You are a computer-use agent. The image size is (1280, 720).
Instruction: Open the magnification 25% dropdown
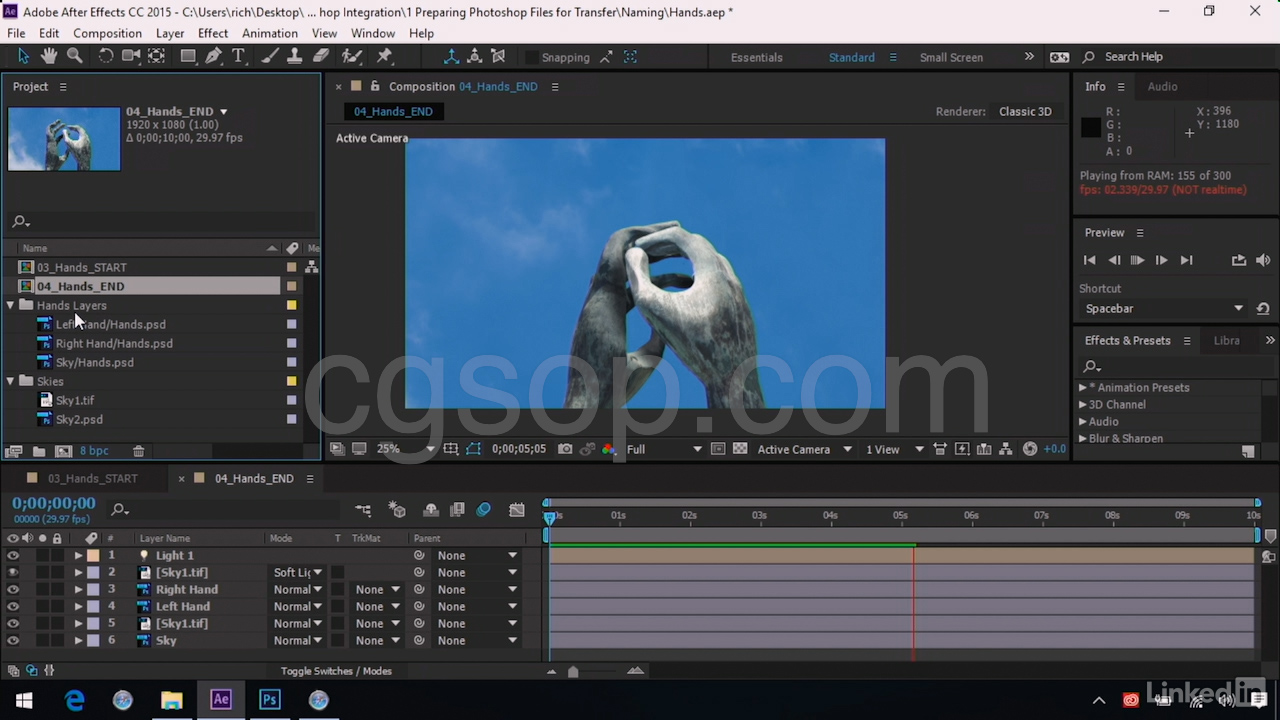[x=405, y=449]
